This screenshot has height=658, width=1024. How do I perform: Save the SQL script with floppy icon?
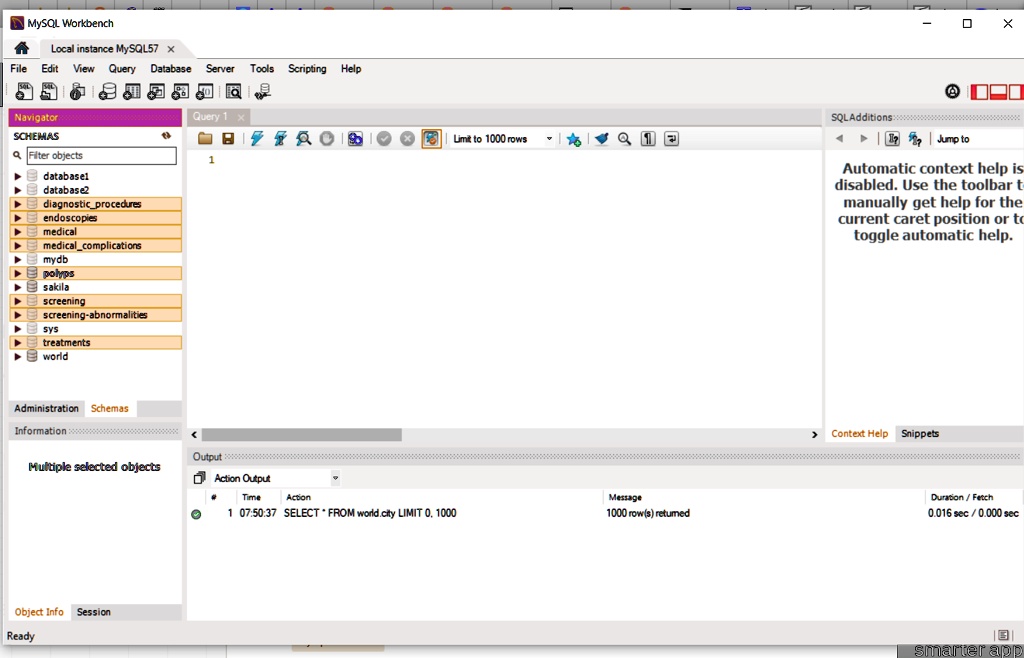click(x=228, y=139)
